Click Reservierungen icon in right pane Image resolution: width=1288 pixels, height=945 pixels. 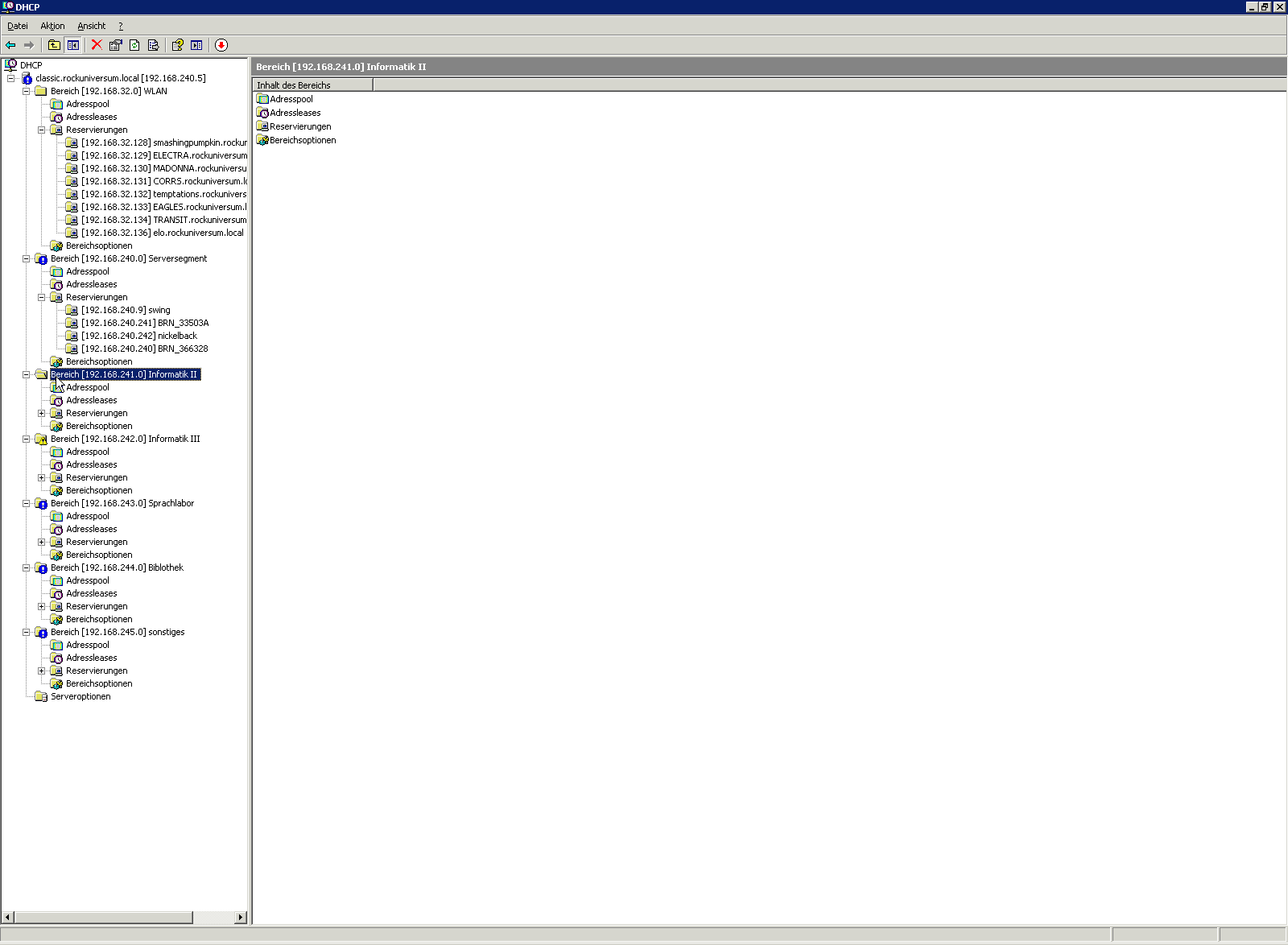pos(262,126)
